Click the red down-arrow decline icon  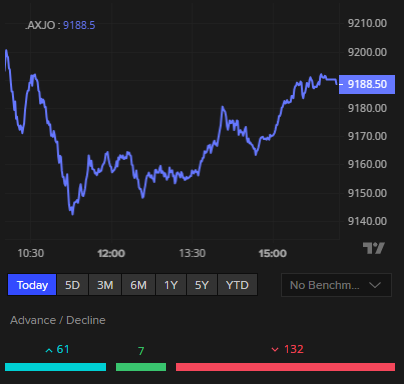tap(275, 350)
